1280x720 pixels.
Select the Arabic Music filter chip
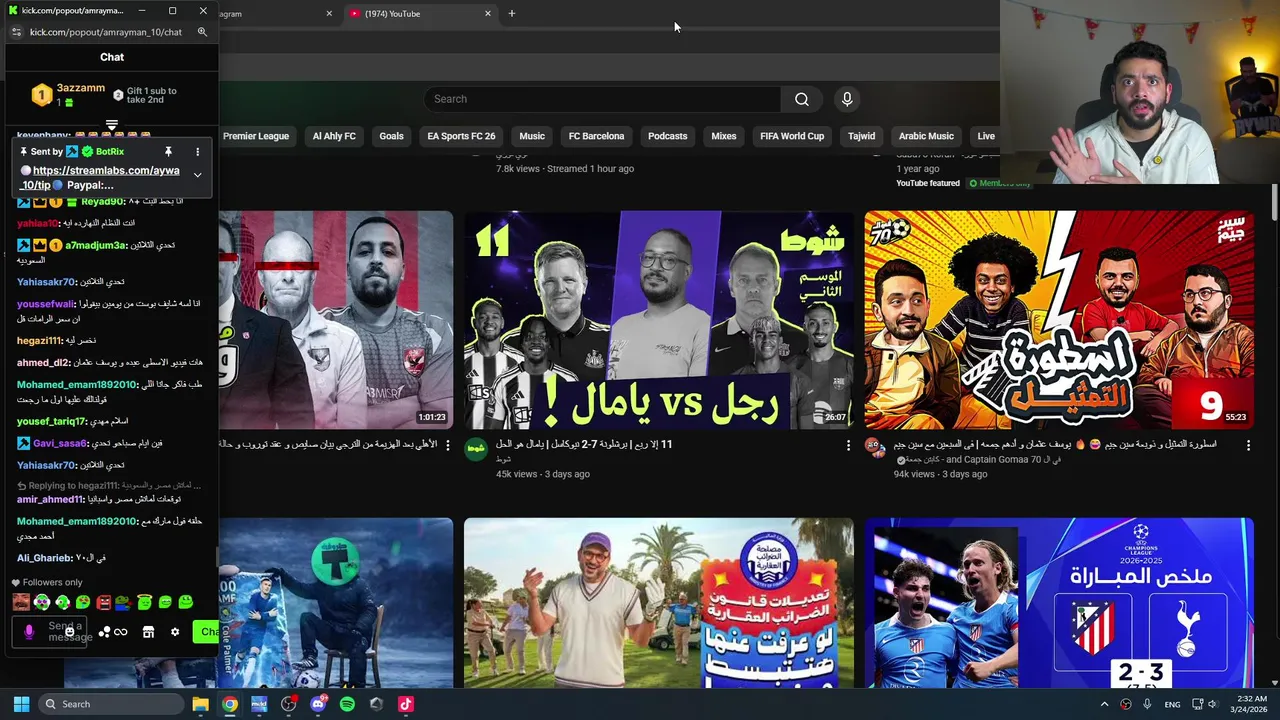(926, 136)
